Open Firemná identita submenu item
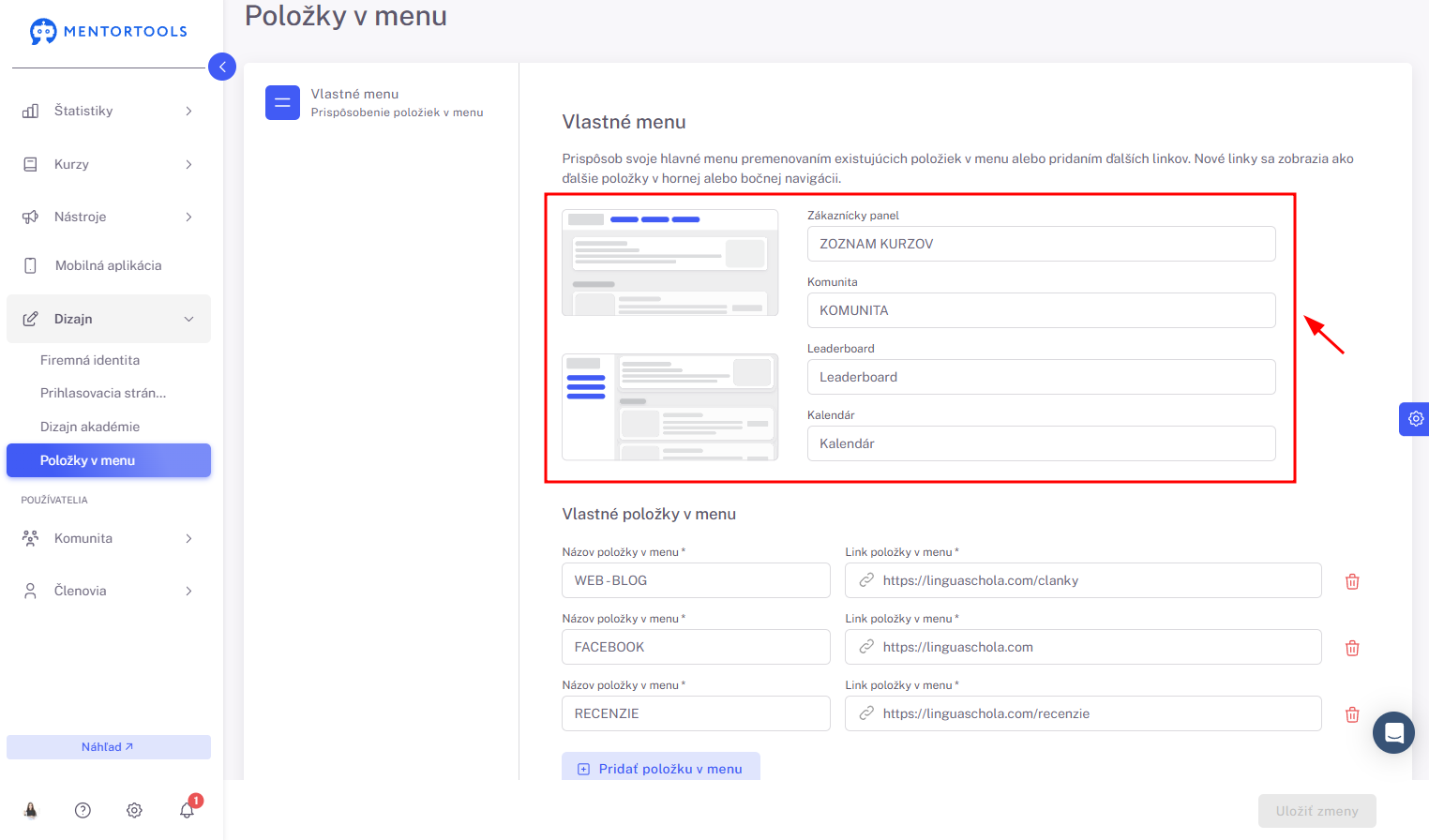 tap(90, 360)
